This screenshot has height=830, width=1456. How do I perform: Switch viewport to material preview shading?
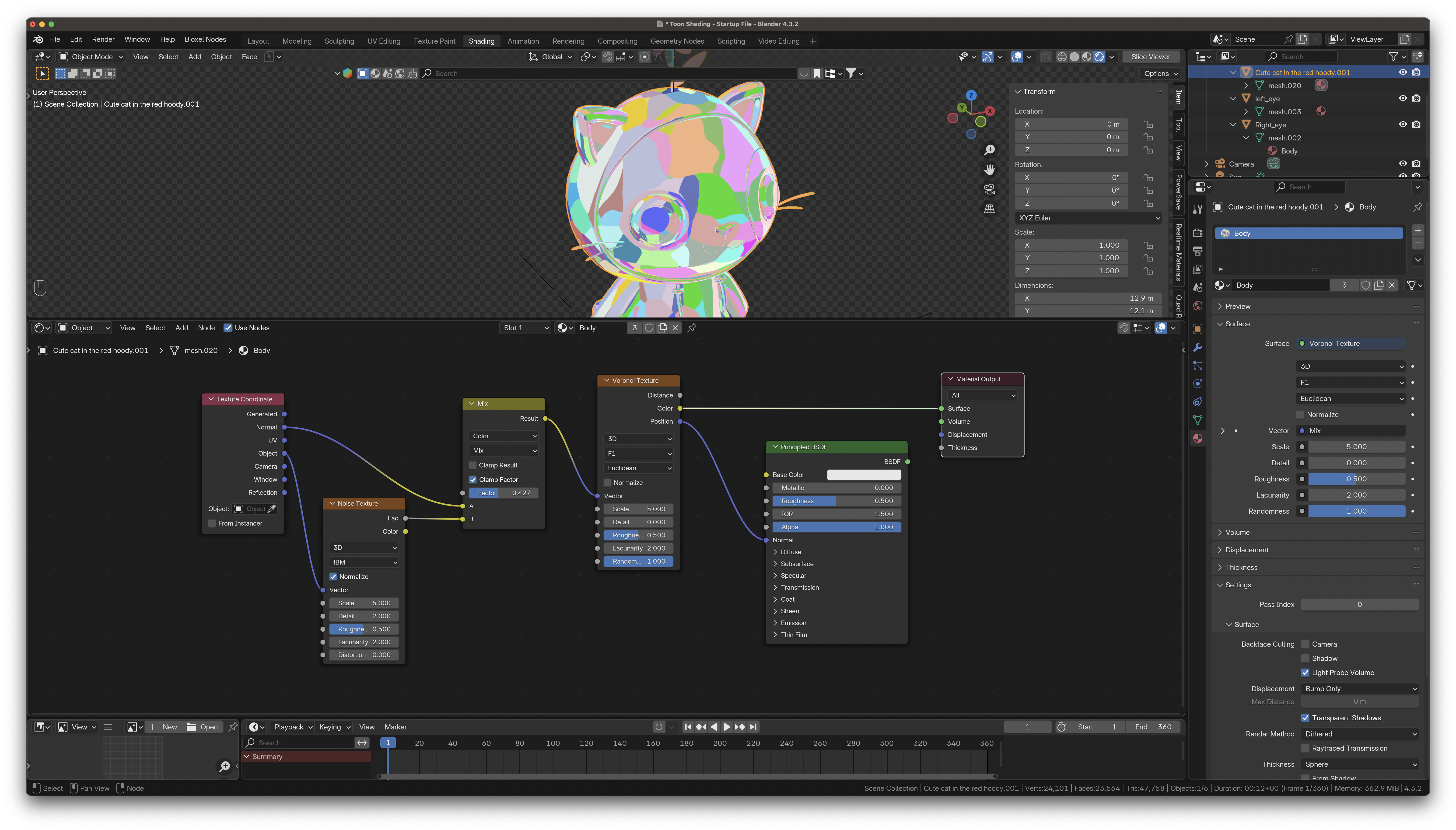(x=1087, y=57)
